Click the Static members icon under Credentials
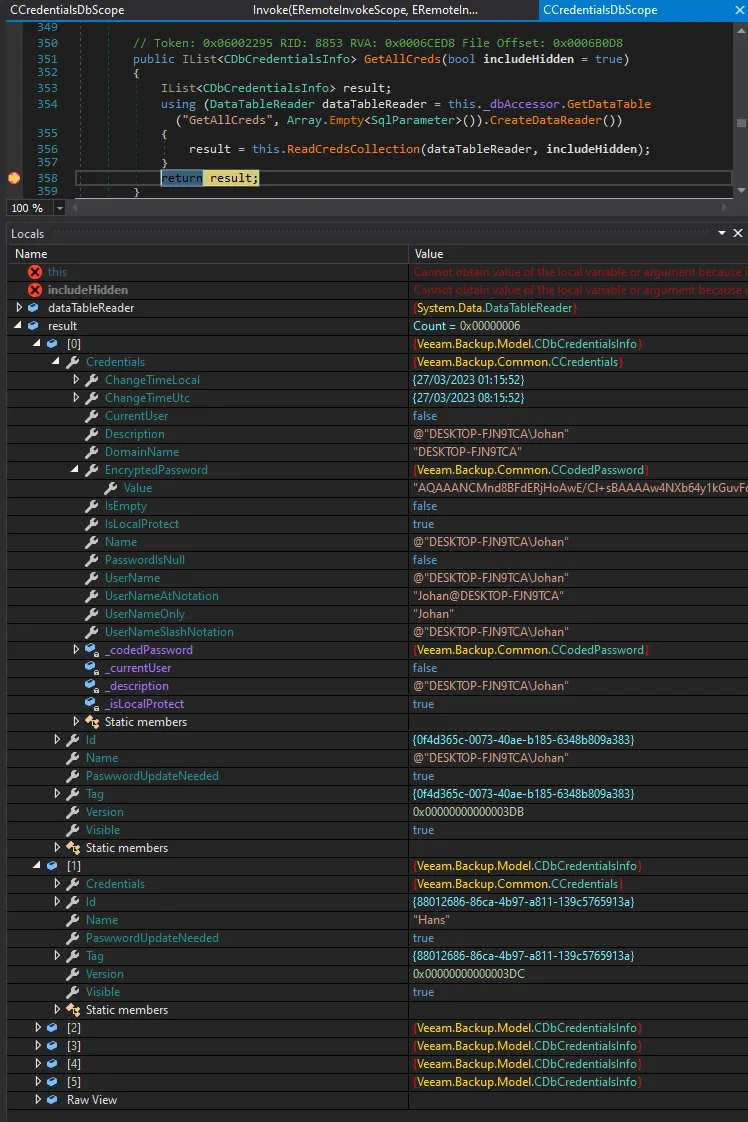The height and width of the screenshot is (1122, 748). (91, 722)
